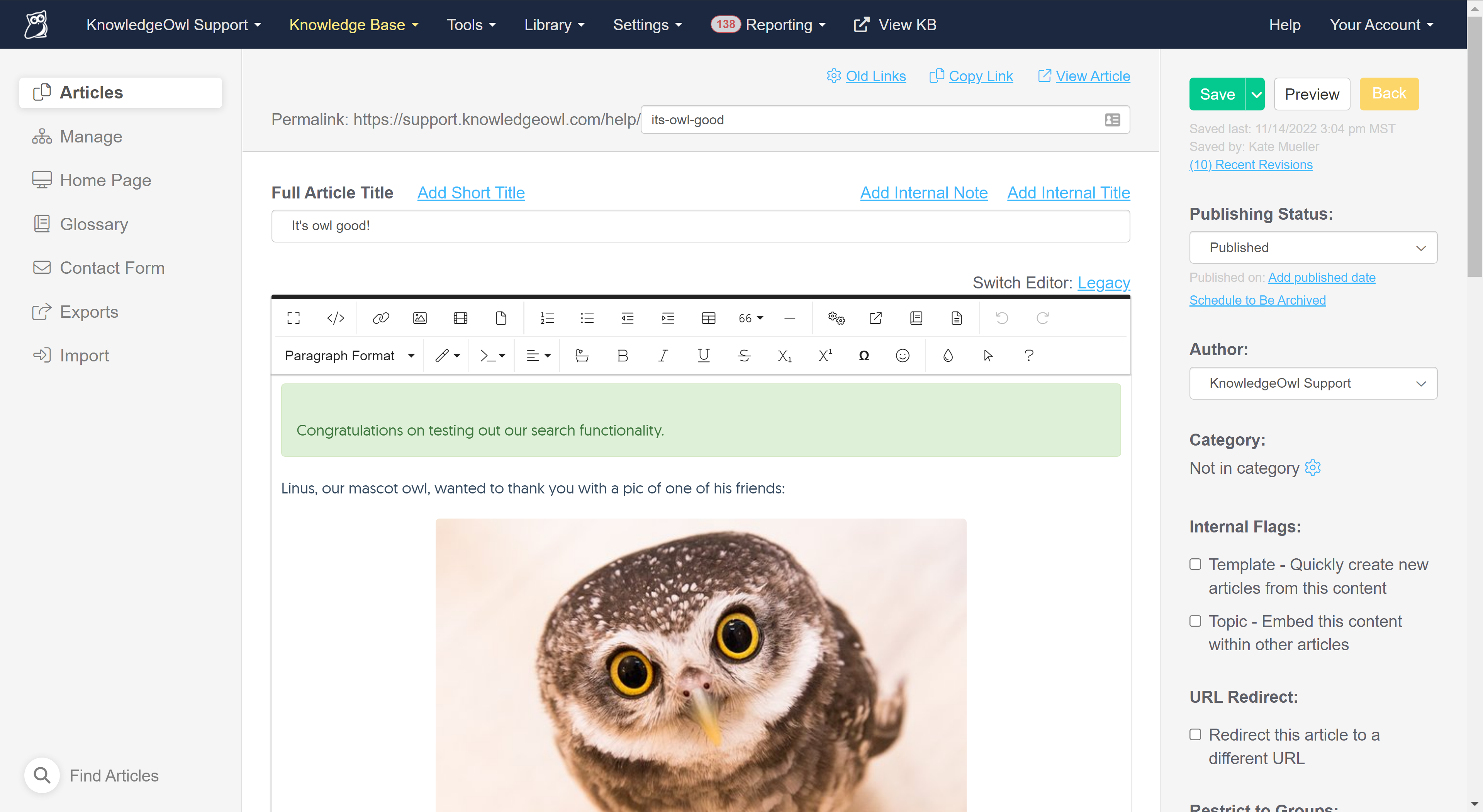Screen dimensions: 1483x812
Task: Insert a horizontal line in the editor
Action: coord(789,318)
